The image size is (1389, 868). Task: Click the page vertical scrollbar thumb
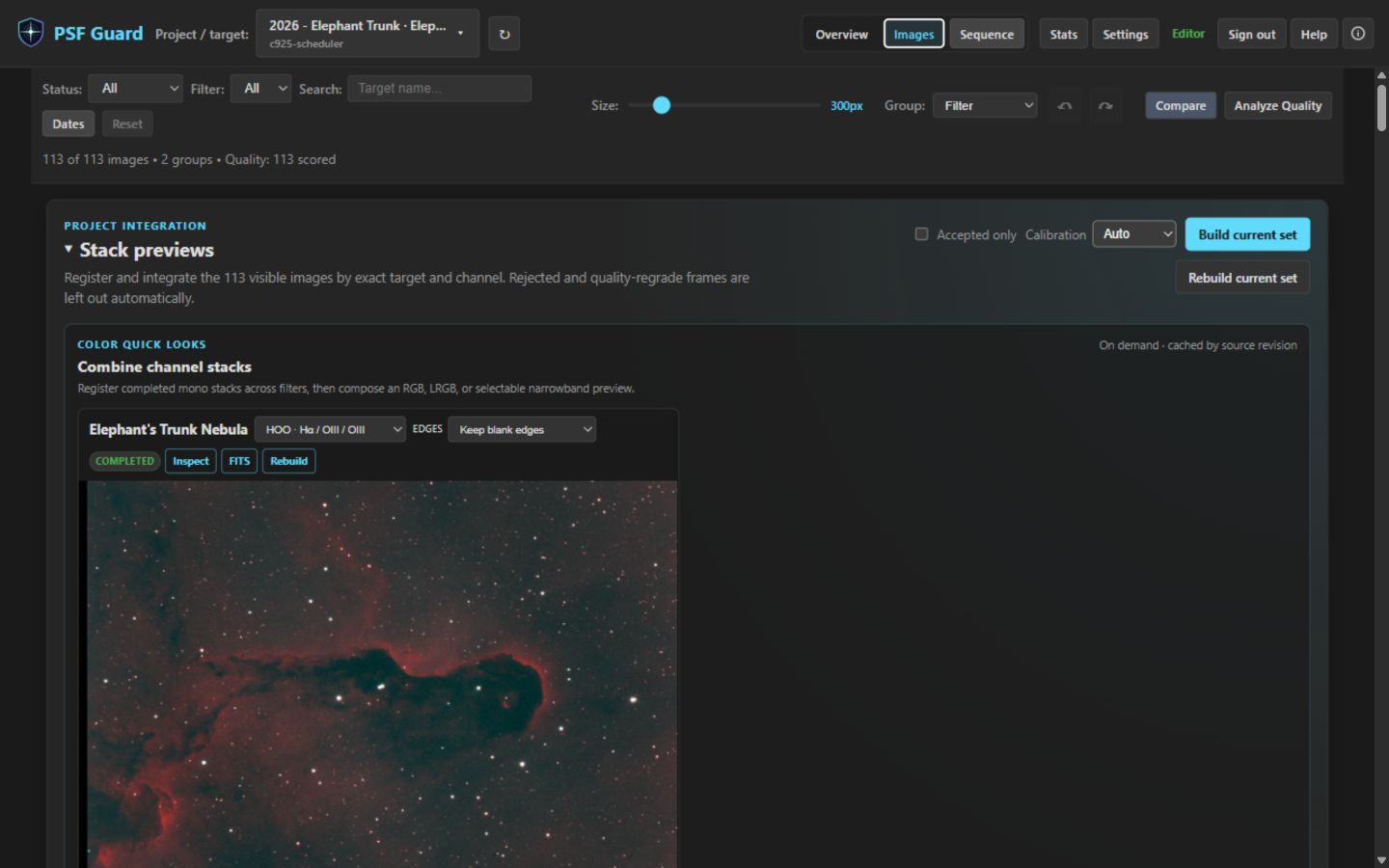point(1381,107)
